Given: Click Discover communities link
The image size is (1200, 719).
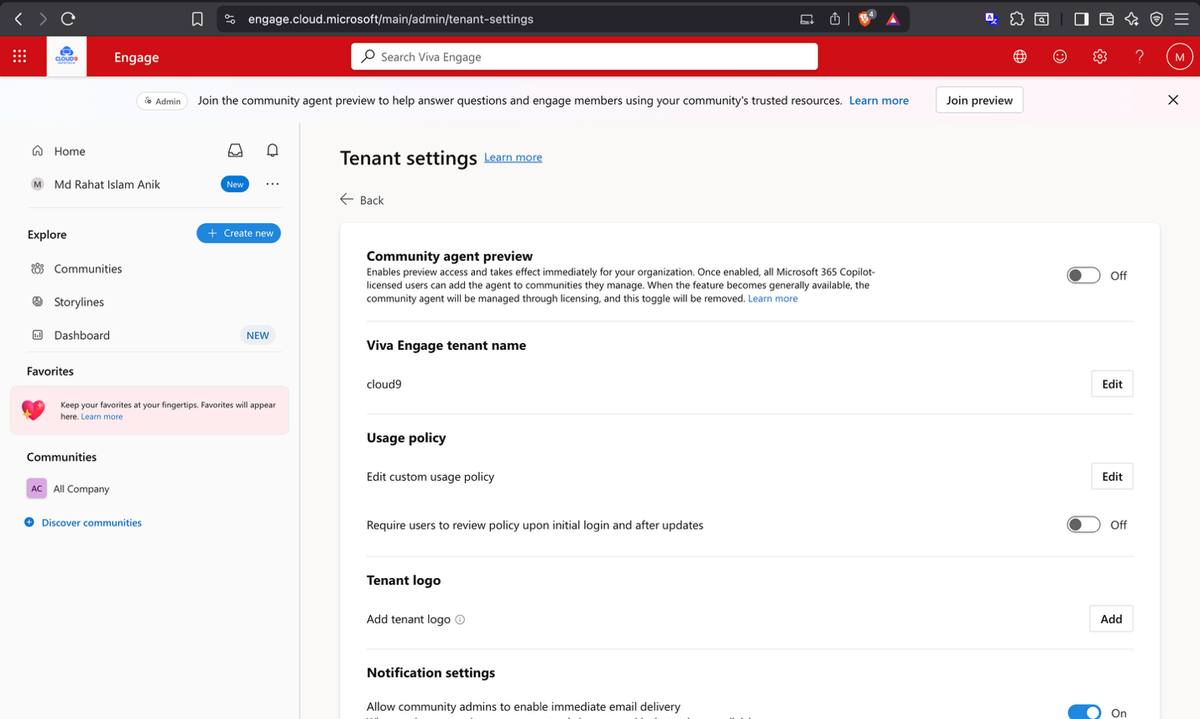Looking at the screenshot, I should coord(91,523).
